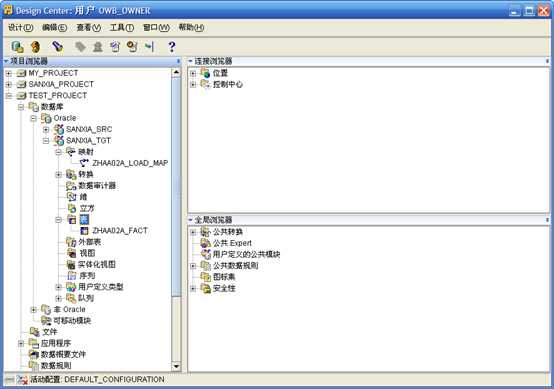Expand the 控制中心 node
554x389 pixels.
(193, 84)
